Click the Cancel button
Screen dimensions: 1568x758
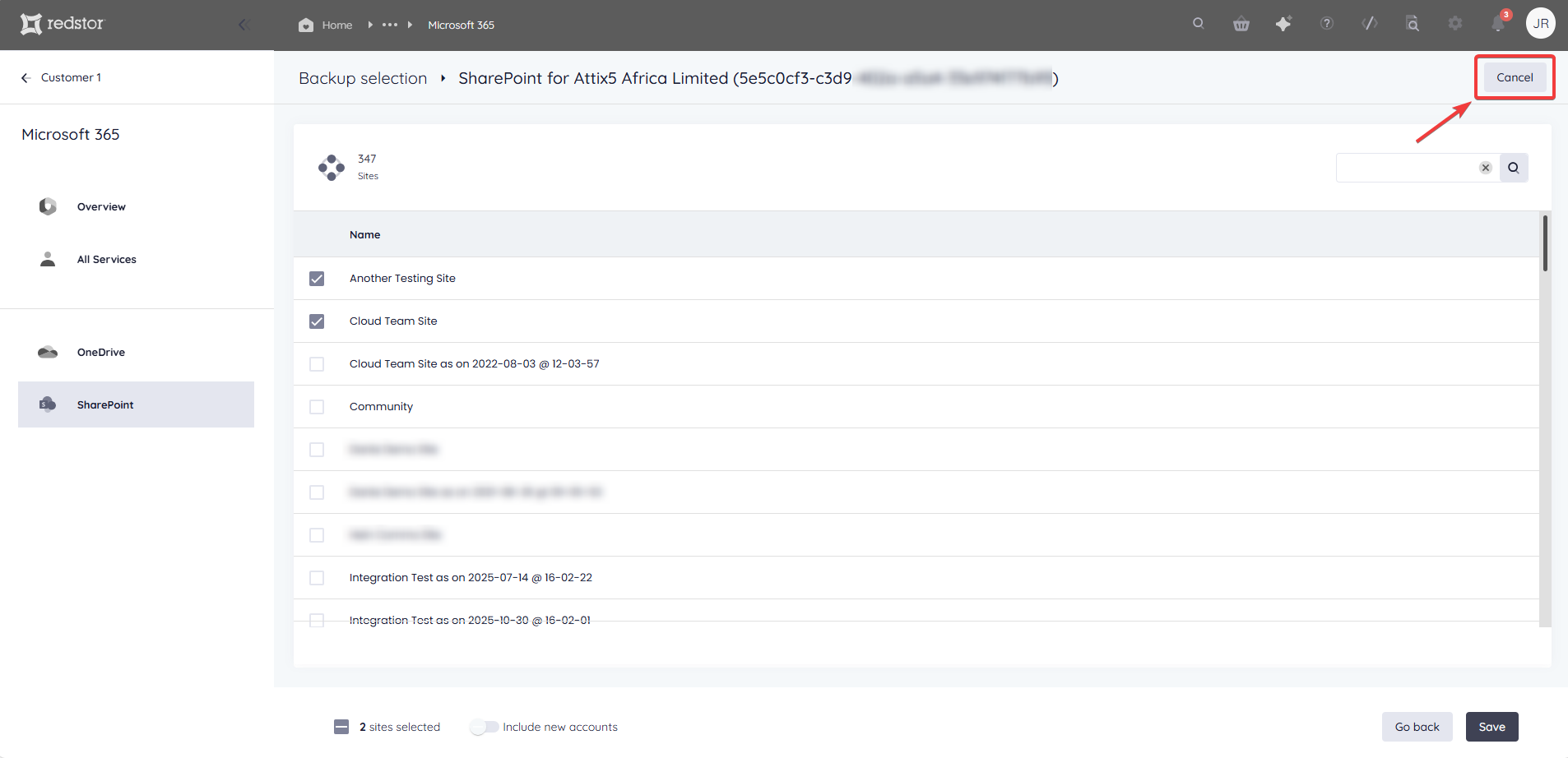[1515, 77]
